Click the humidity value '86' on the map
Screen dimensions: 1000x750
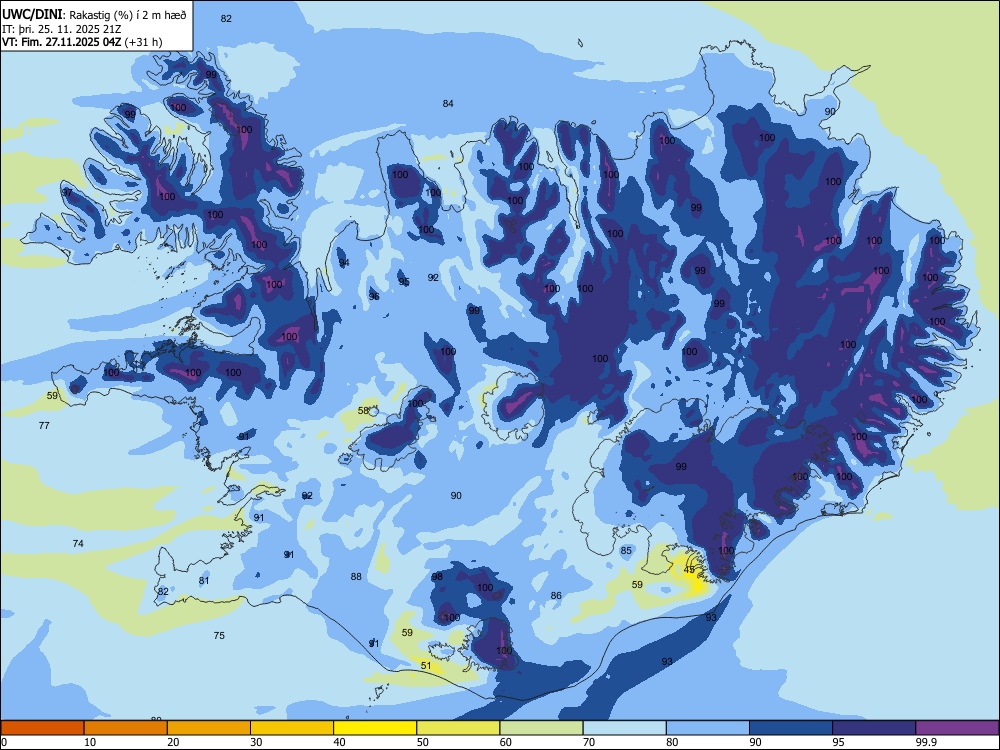click(x=556, y=596)
